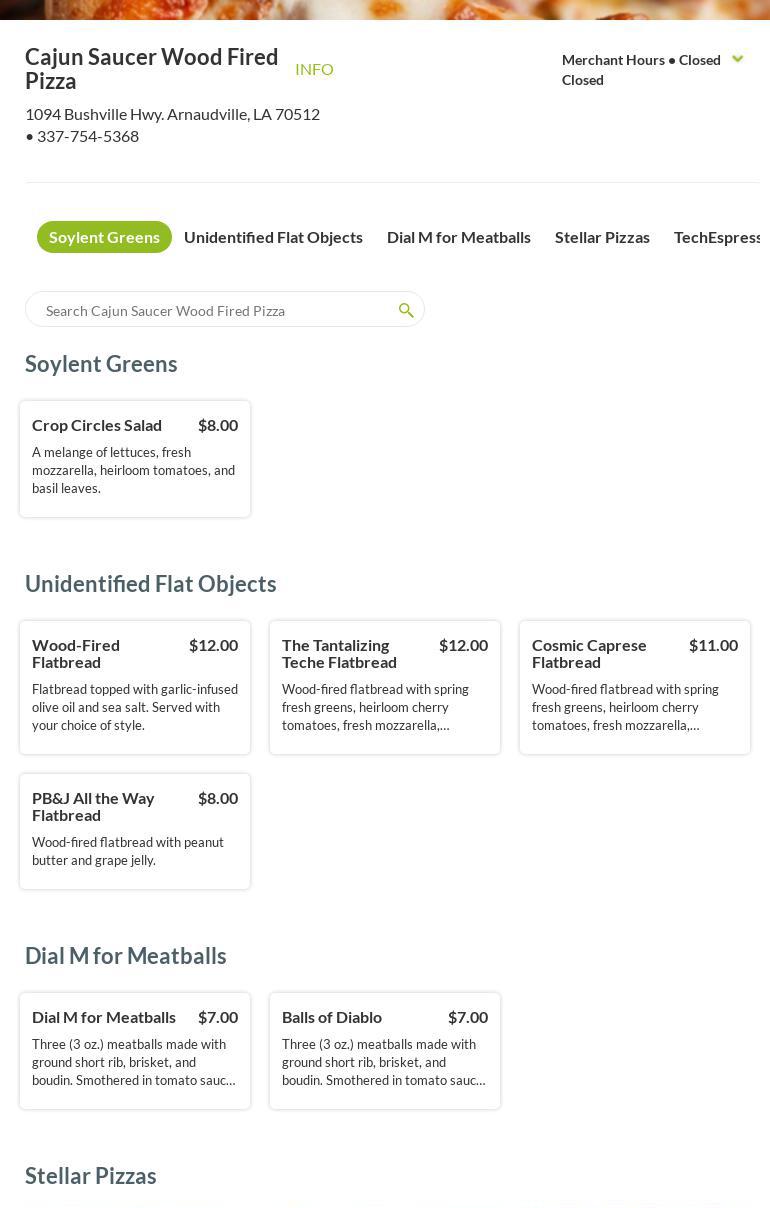Image resolution: width=770 pixels, height=1208 pixels.
Task: Switch to Unidentified Flat Objects tab
Action: coord(273,237)
